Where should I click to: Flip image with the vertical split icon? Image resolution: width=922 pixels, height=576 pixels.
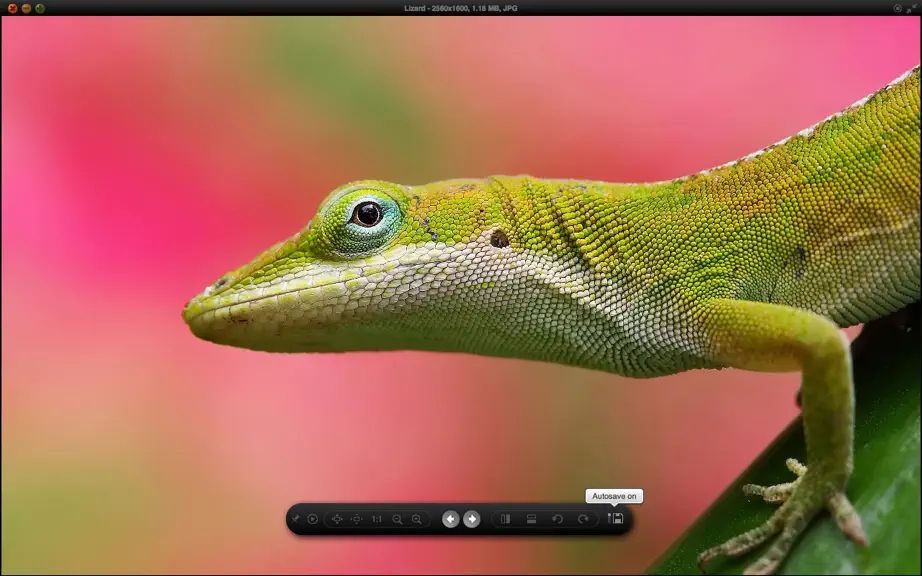505,519
